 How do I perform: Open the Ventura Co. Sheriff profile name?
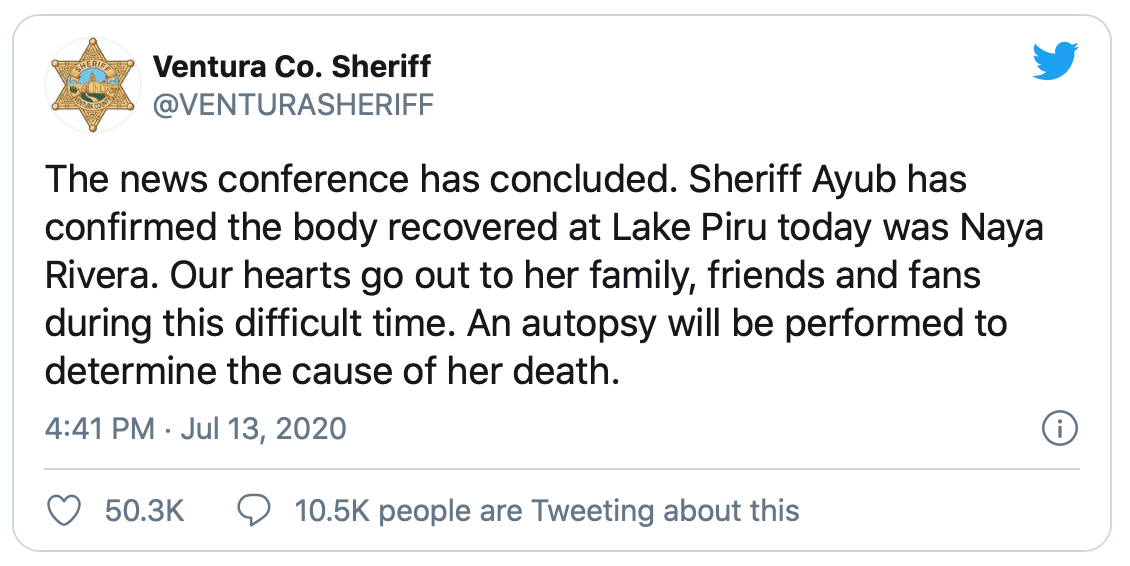291,67
